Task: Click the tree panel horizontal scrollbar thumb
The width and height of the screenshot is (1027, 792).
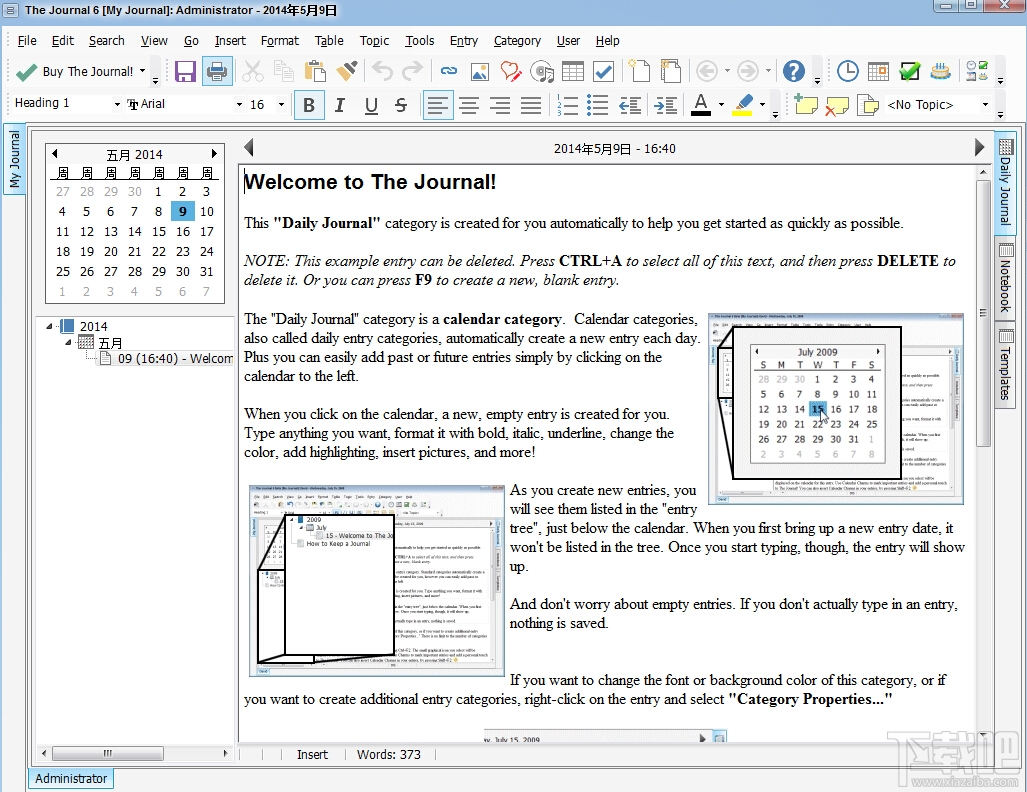Action: pyautogui.click(x=107, y=753)
